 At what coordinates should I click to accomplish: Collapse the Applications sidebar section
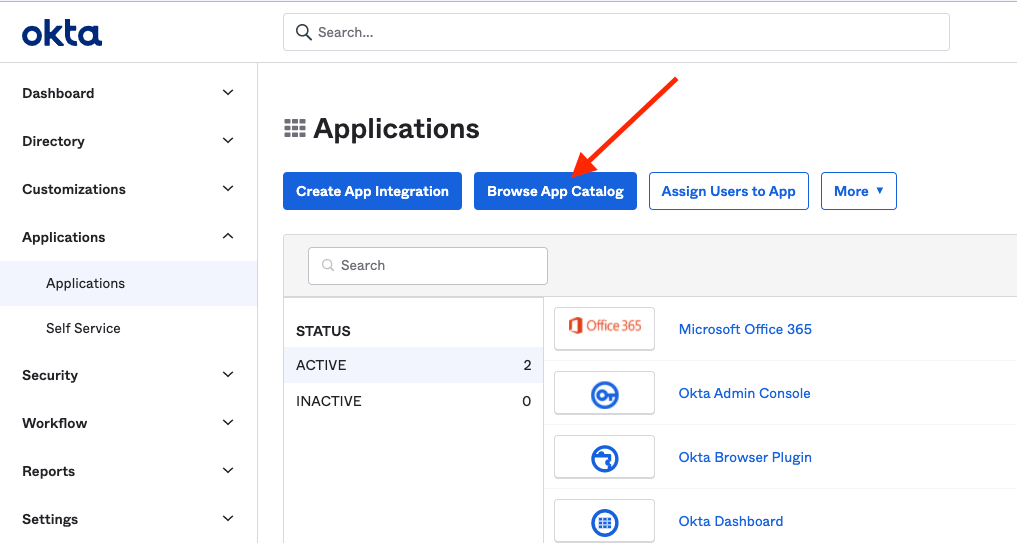click(x=228, y=237)
